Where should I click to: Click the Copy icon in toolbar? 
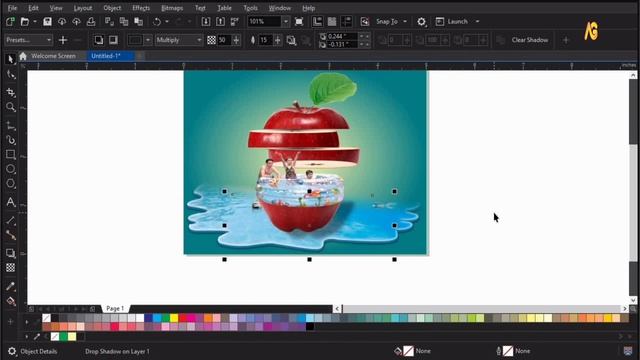coord(124,22)
